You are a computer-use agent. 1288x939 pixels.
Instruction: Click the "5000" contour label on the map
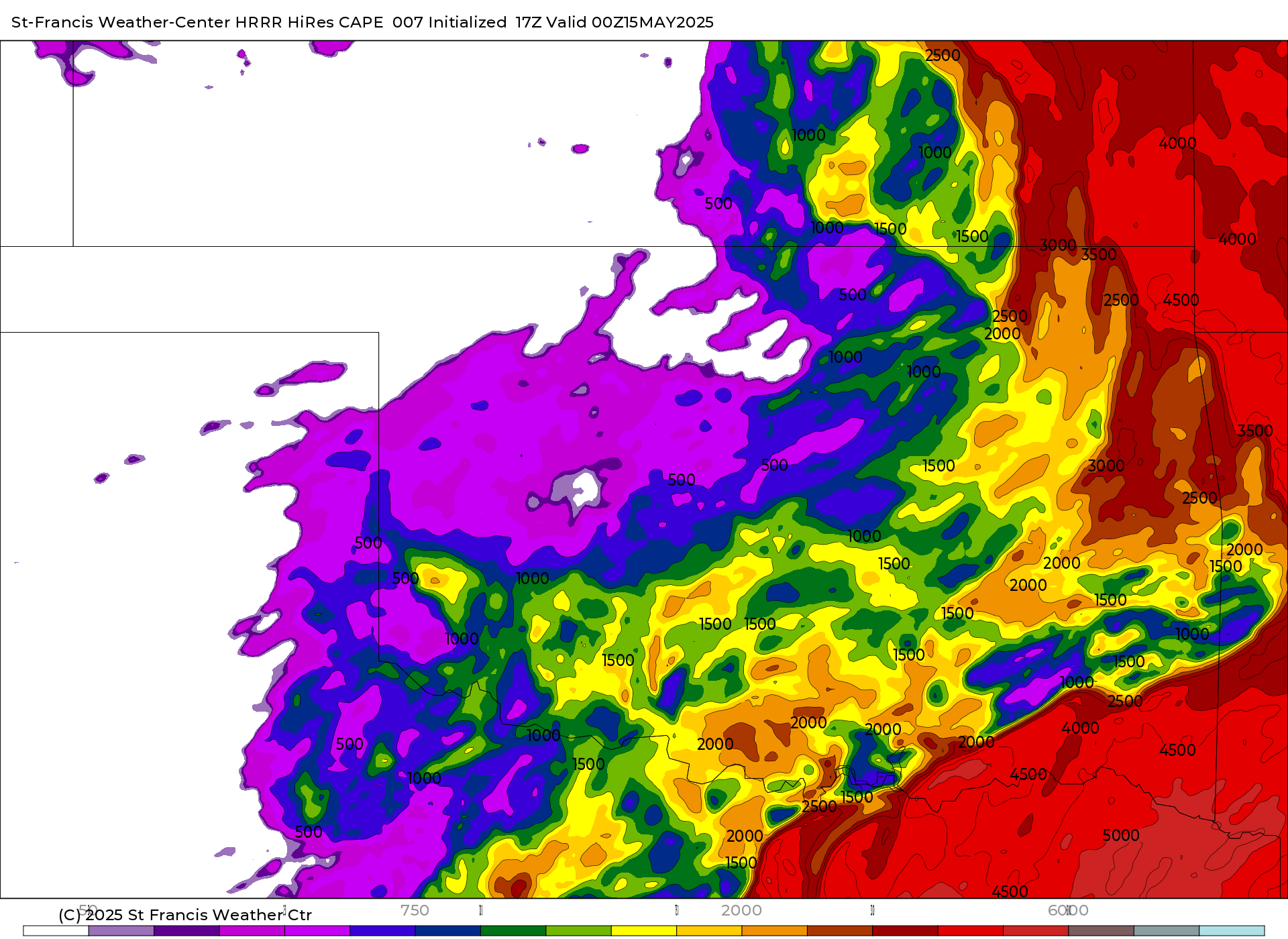point(1121,836)
